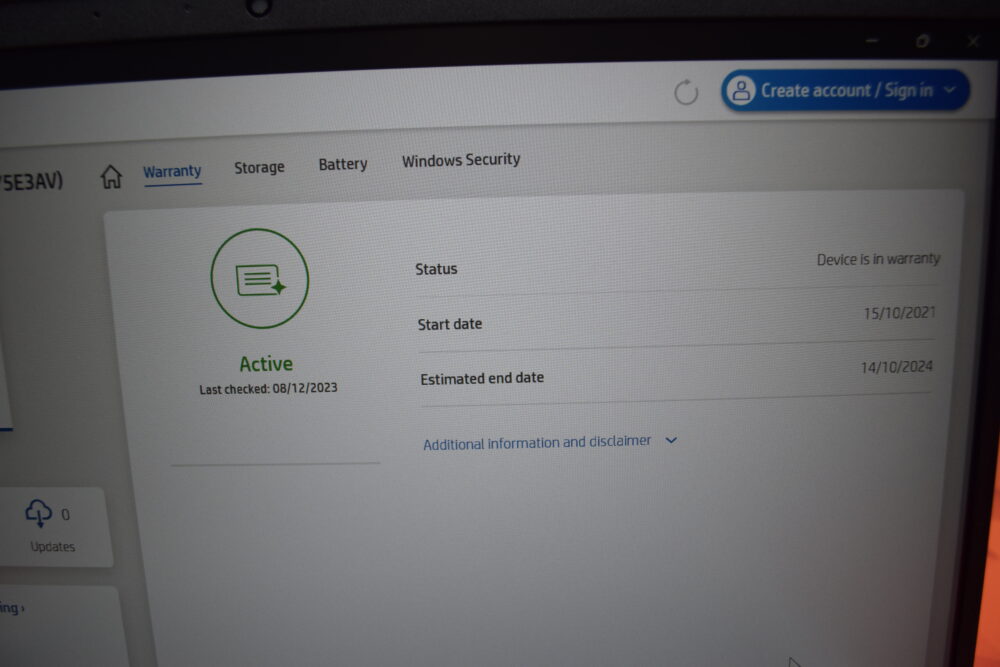Click the Status label

(x=436, y=269)
